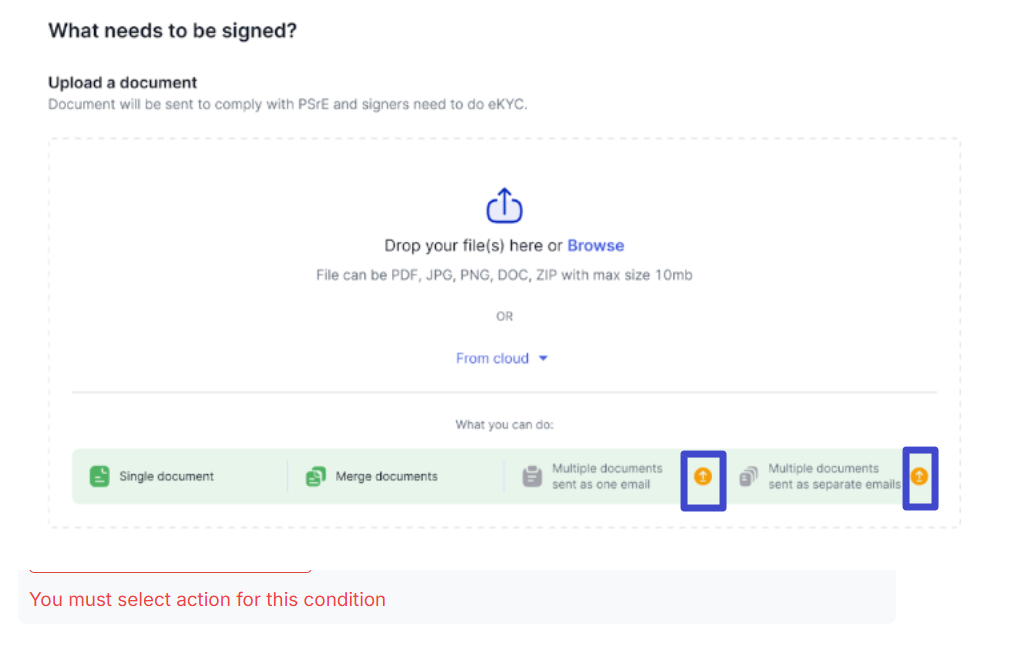The width and height of the screenshot is (1012, 671).
Task: Choose the Merge documents option label
Action: (386, 476)
